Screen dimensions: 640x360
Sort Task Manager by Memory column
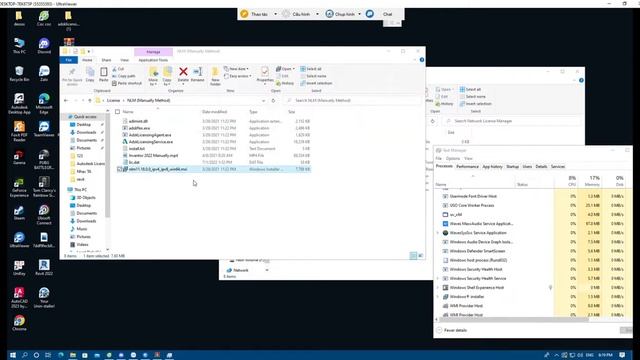[591, 181]
